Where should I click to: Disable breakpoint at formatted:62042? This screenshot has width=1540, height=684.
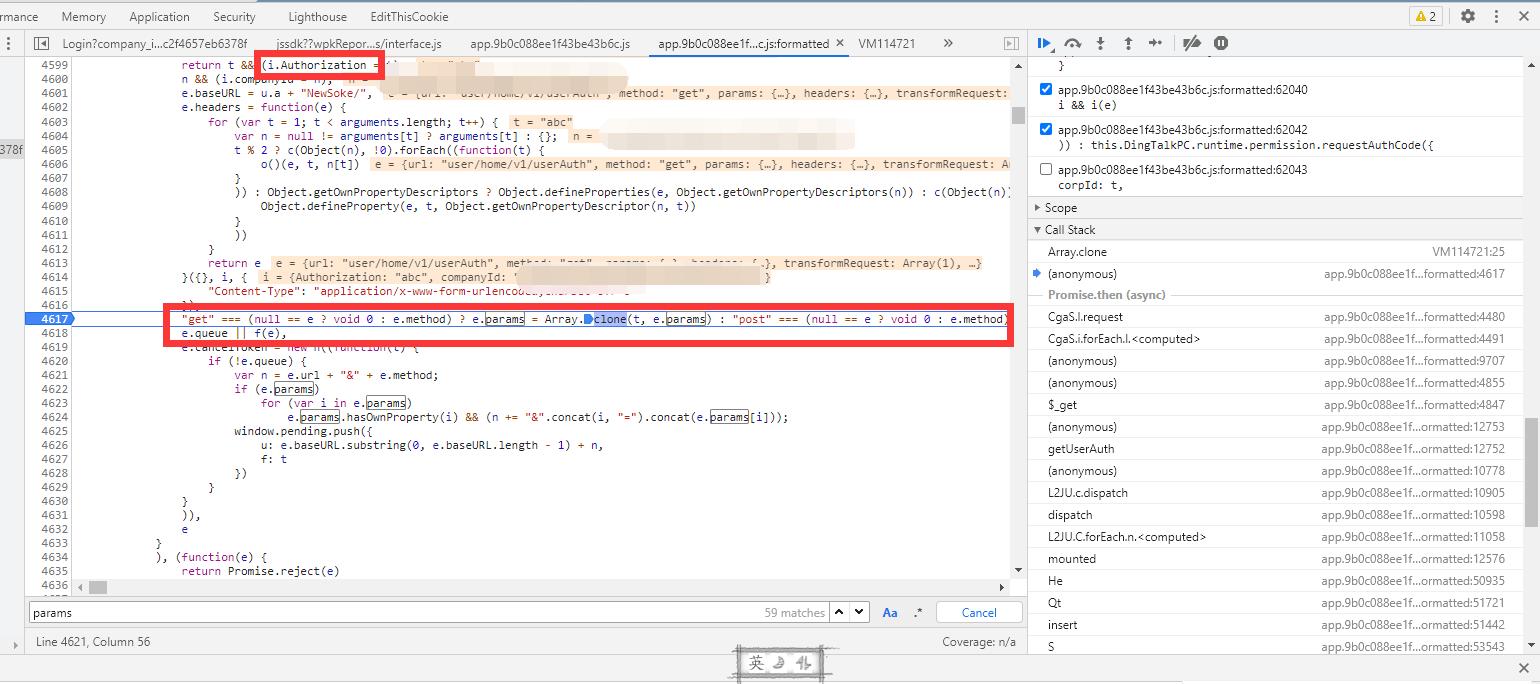pos(1046,130)
